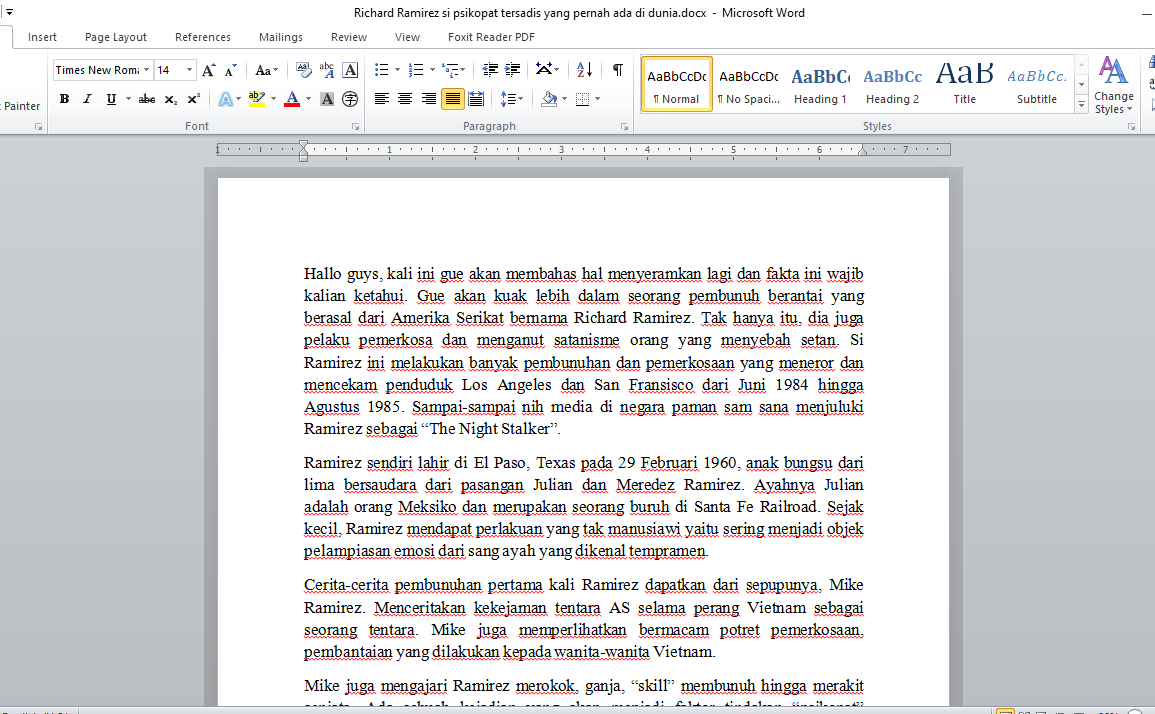Show paragraph marks with the pilcrow icon
1155x714 pixels.
[x=618, y=70]
